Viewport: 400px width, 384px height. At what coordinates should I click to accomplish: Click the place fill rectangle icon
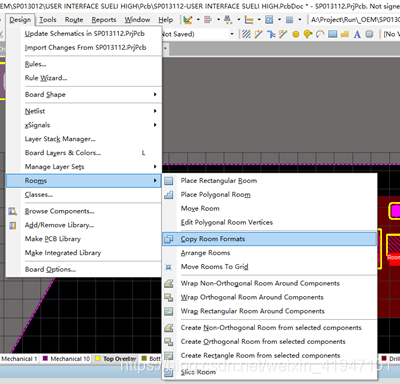click(x=332, y=34)
